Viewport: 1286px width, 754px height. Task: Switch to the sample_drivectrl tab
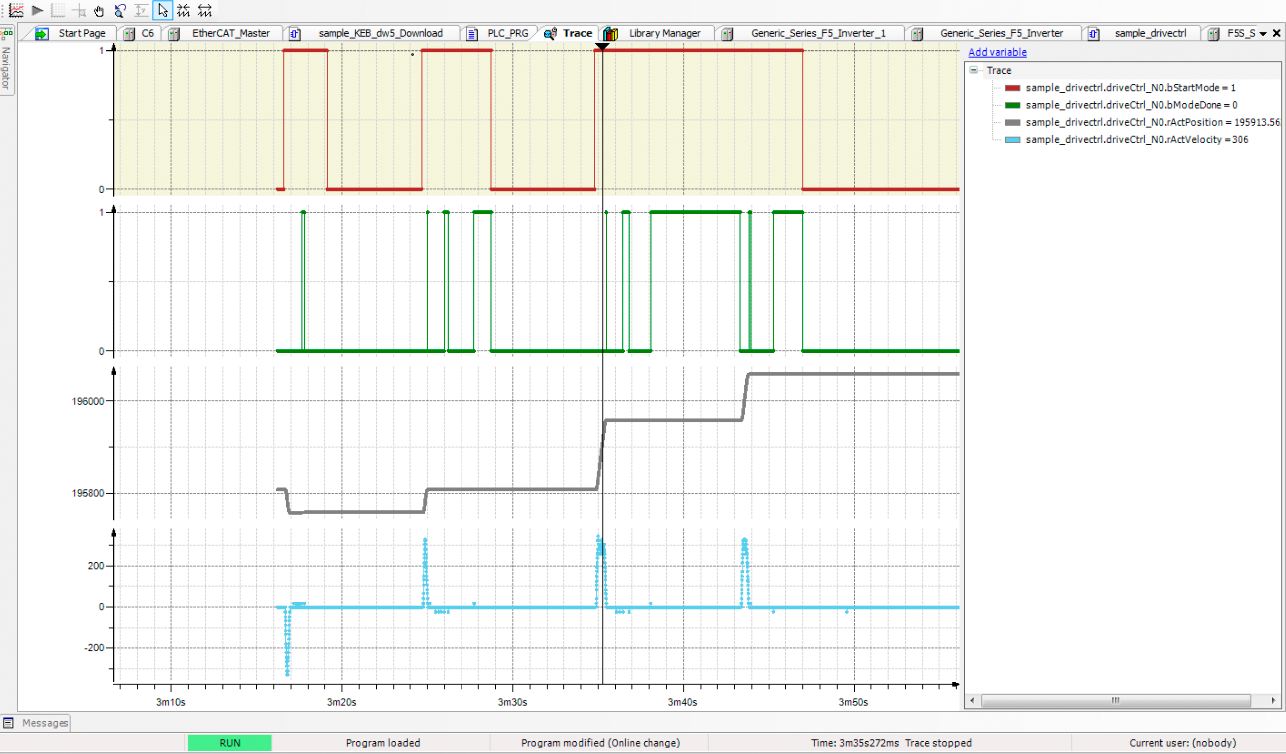pyautogui.click(x=1150, y=33)
